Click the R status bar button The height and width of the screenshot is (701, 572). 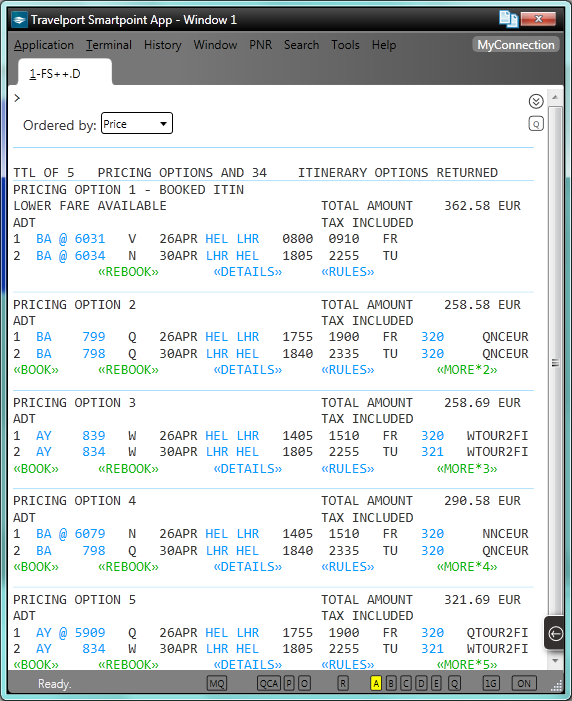pos(343,684)
